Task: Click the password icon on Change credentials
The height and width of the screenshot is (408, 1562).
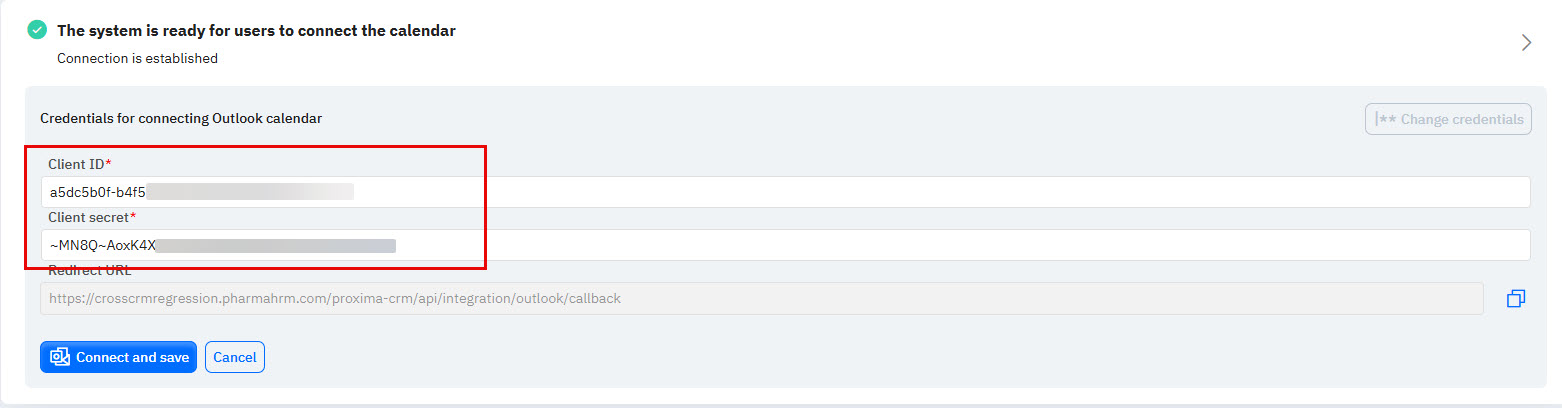Action: click(1386, 119)
